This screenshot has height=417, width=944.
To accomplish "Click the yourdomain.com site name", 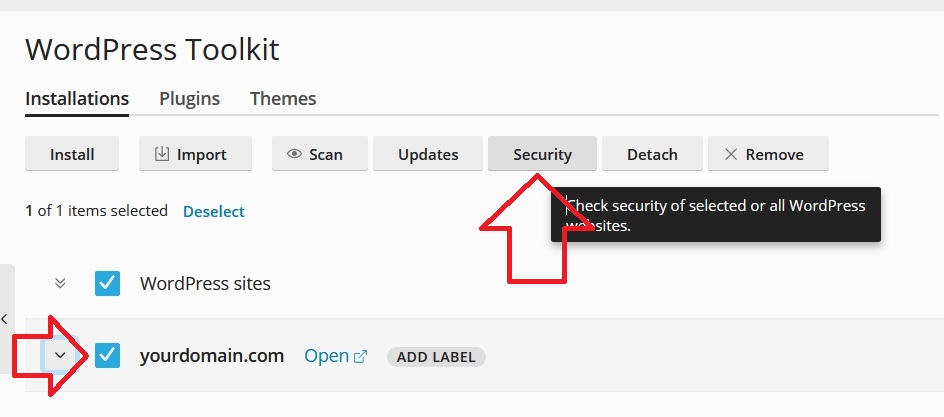I will click(x=212, y=356).
